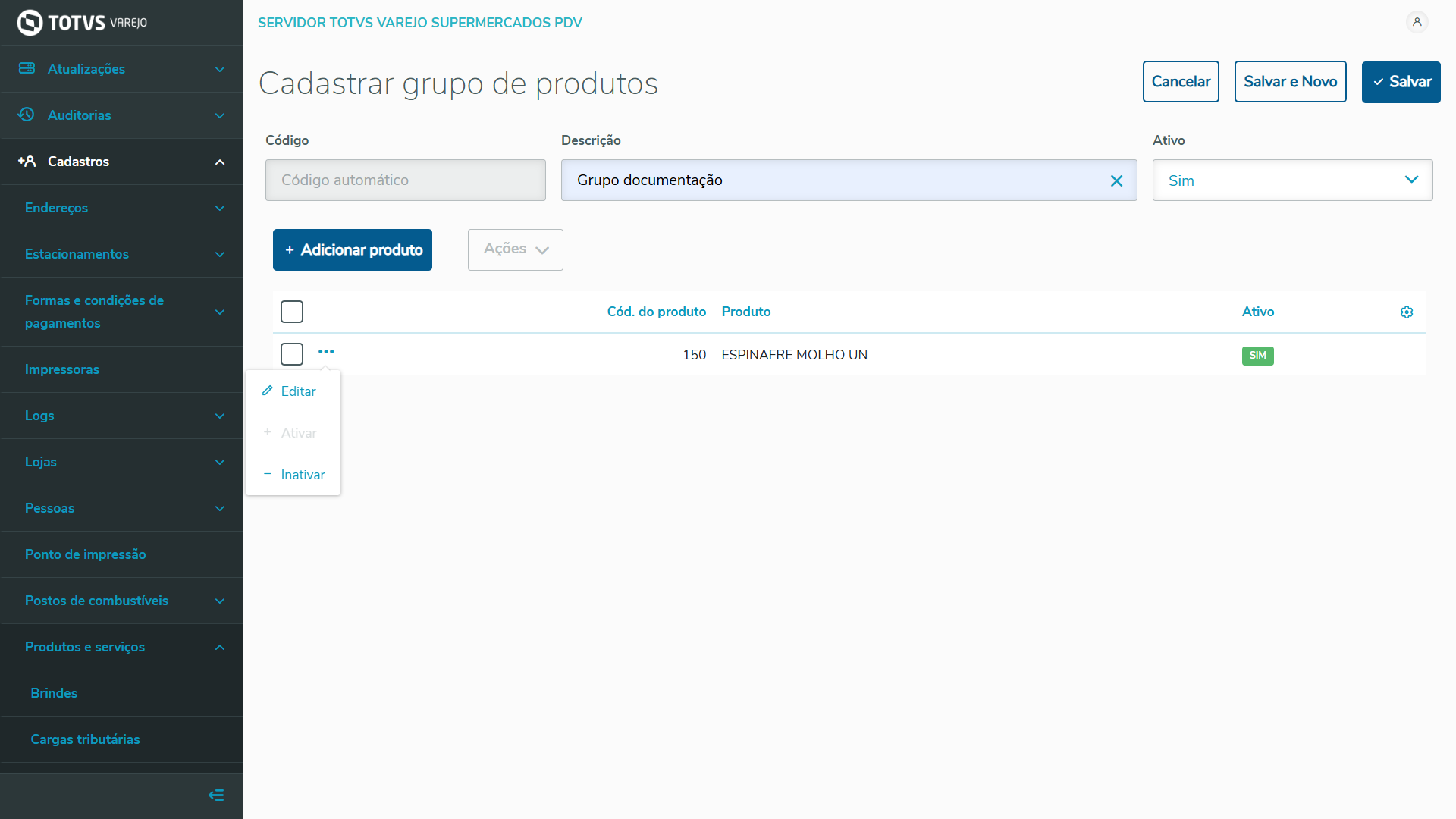Image resolution: width=1456 pixels, height=819 pixels.
Task: Open the Ativo dropdown showing Sim
Action: 1292,180
